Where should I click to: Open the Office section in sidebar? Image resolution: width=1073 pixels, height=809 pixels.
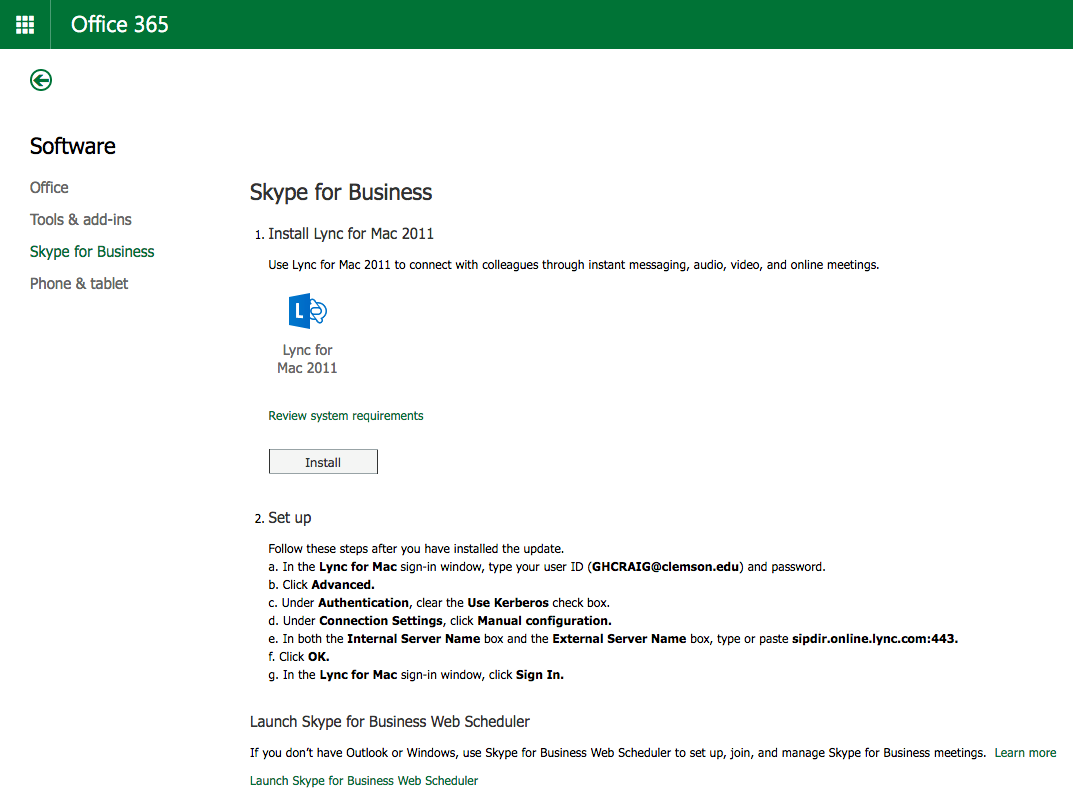(49, 188)
